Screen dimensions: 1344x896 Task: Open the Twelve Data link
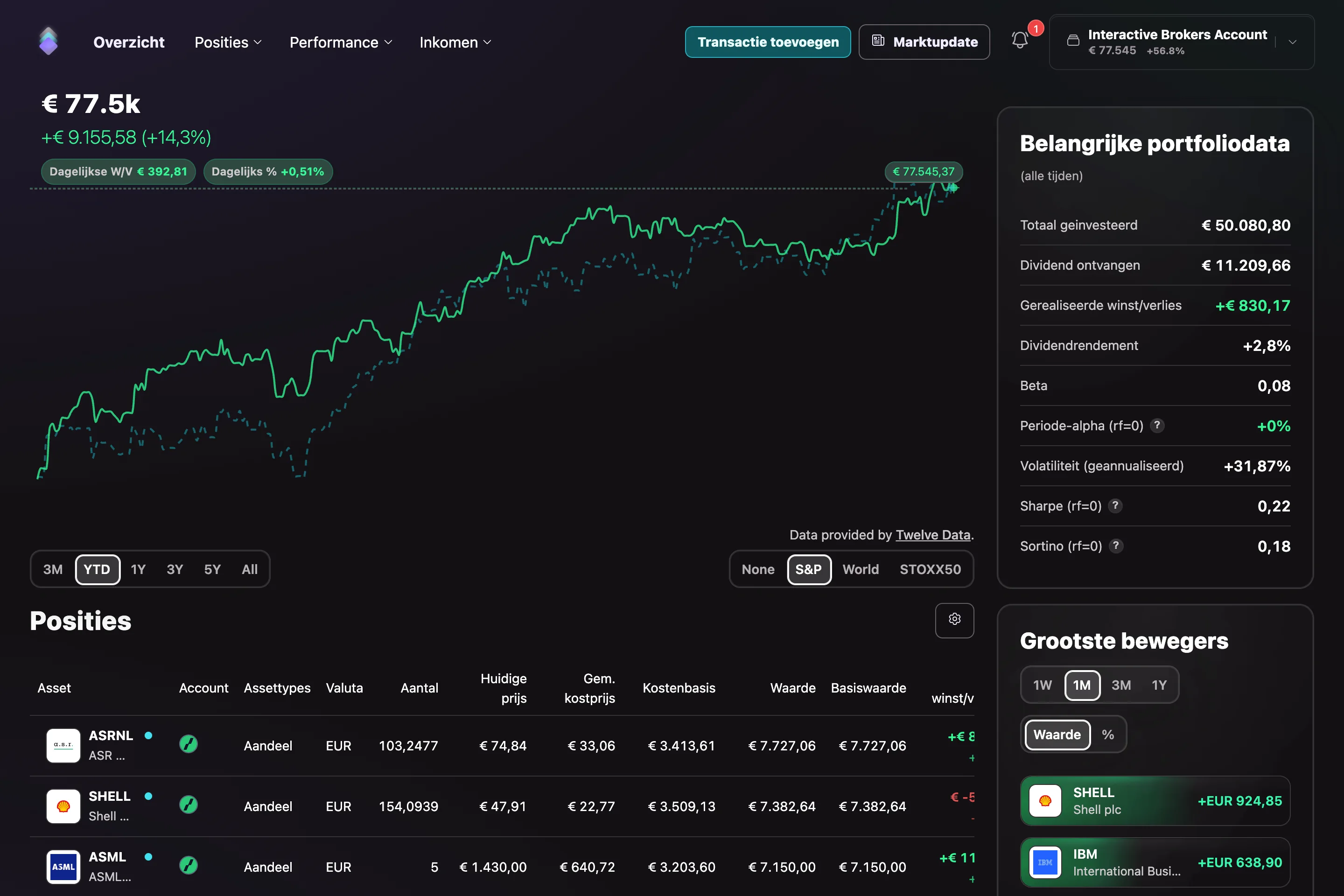coord(932,535)
